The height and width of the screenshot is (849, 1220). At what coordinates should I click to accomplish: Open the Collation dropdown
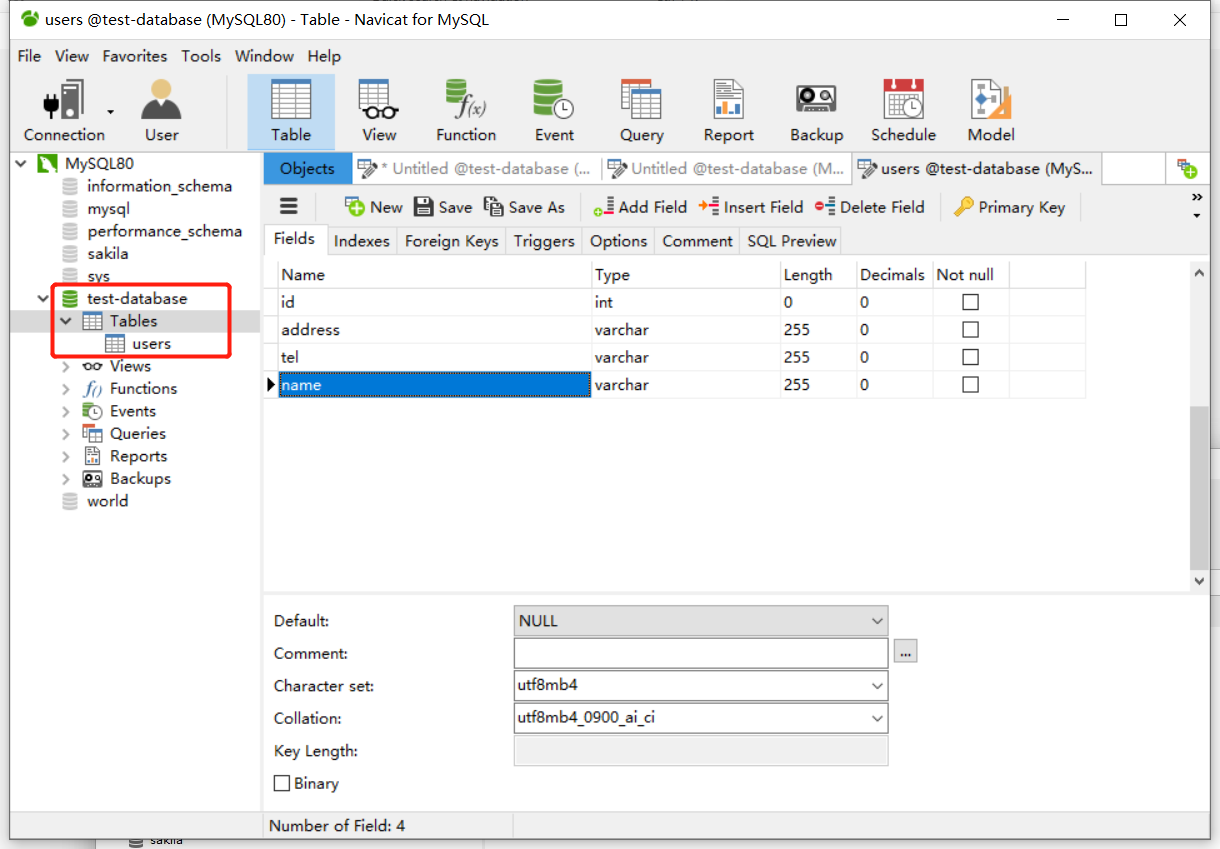point(877,718)
